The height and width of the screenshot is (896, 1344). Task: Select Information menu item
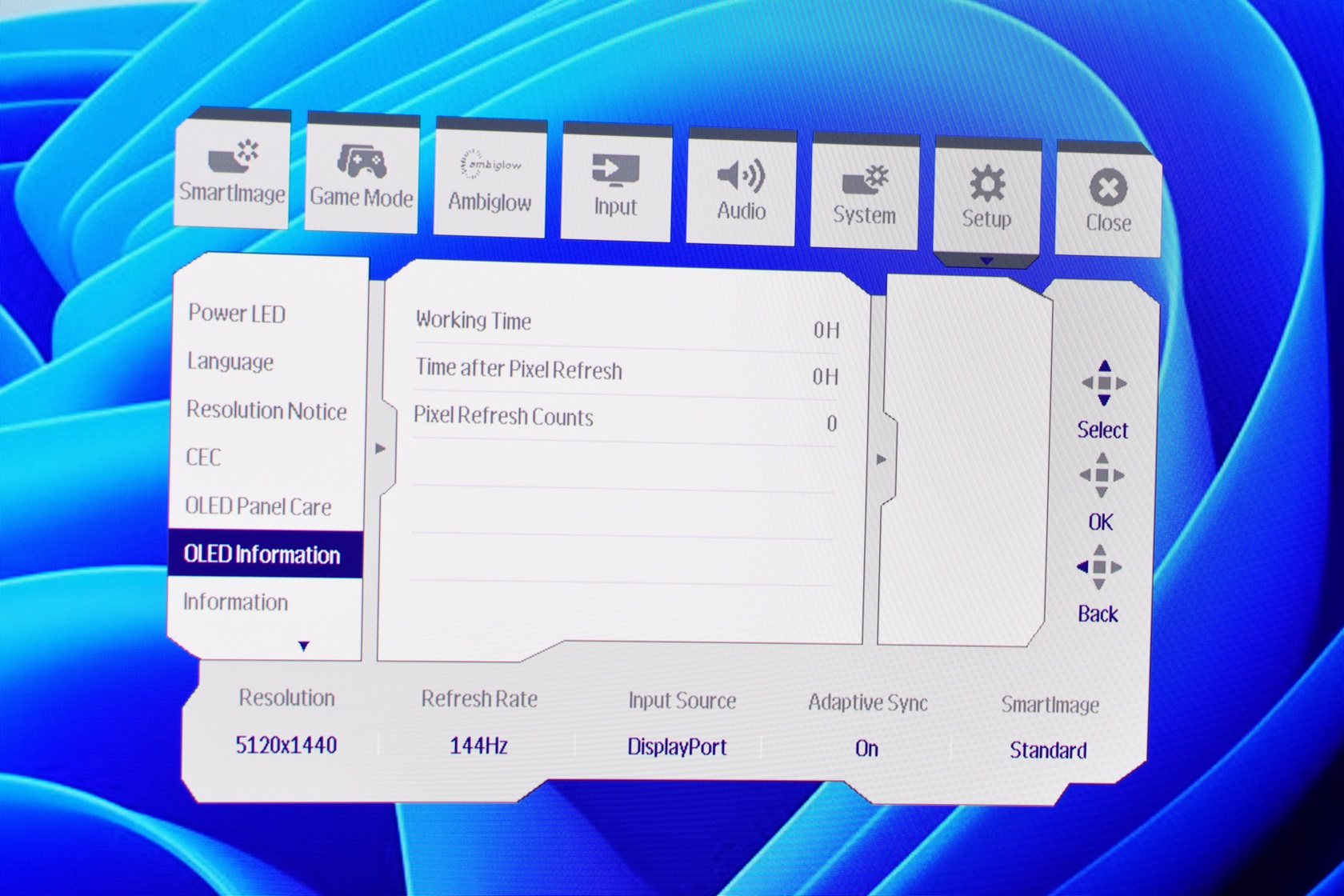point(235,602)
